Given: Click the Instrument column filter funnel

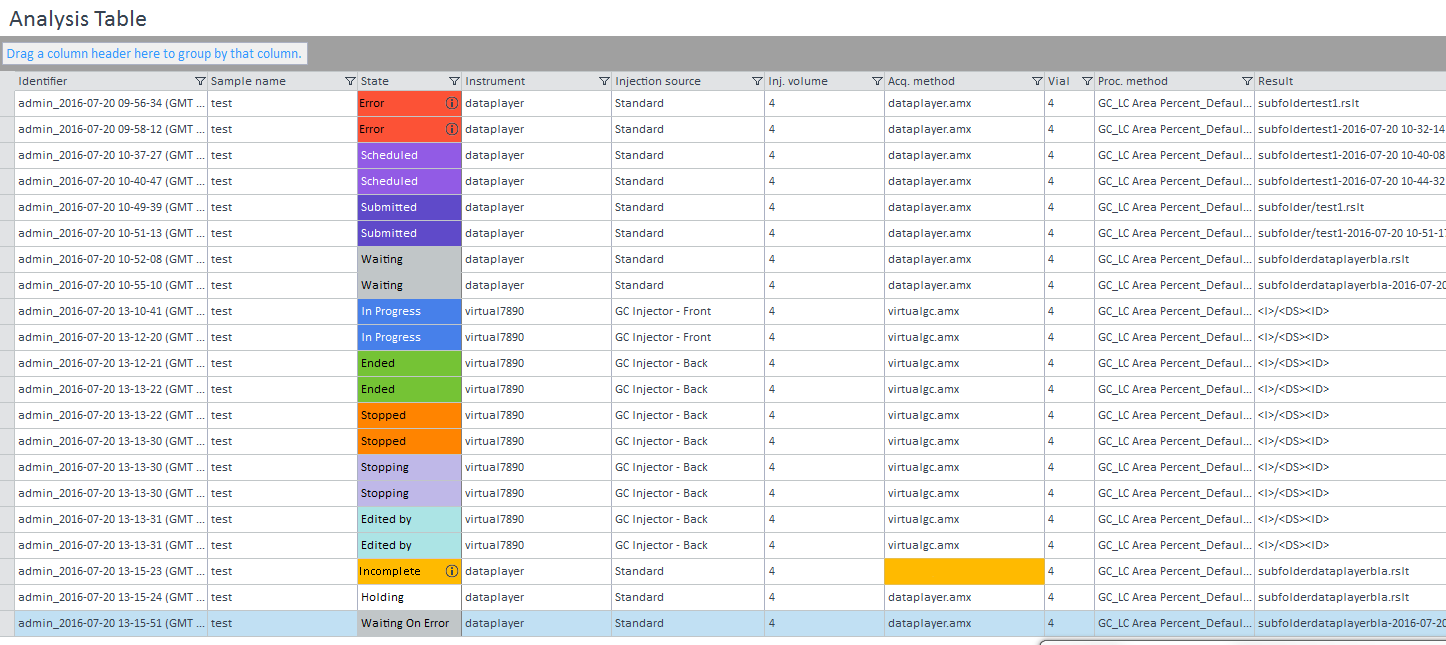Looking at the screenshot, I should [x=604, y=82].
